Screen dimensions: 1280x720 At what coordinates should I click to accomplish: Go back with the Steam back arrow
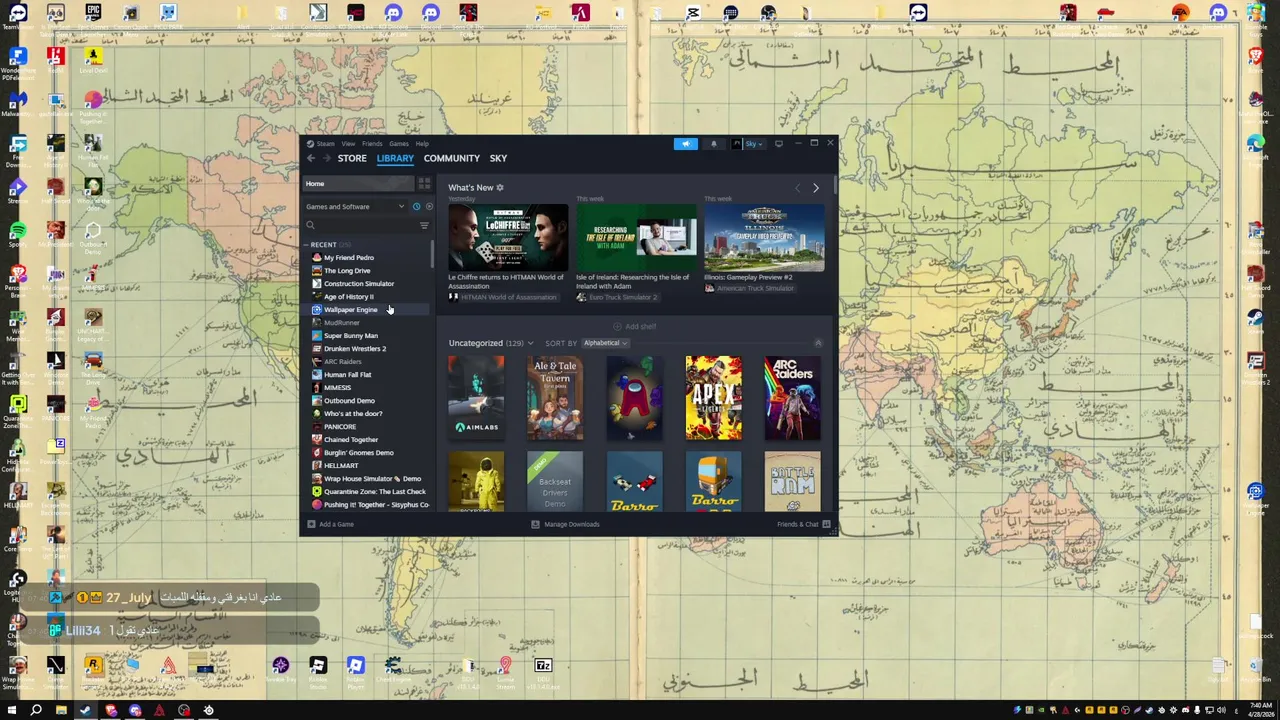311,158
